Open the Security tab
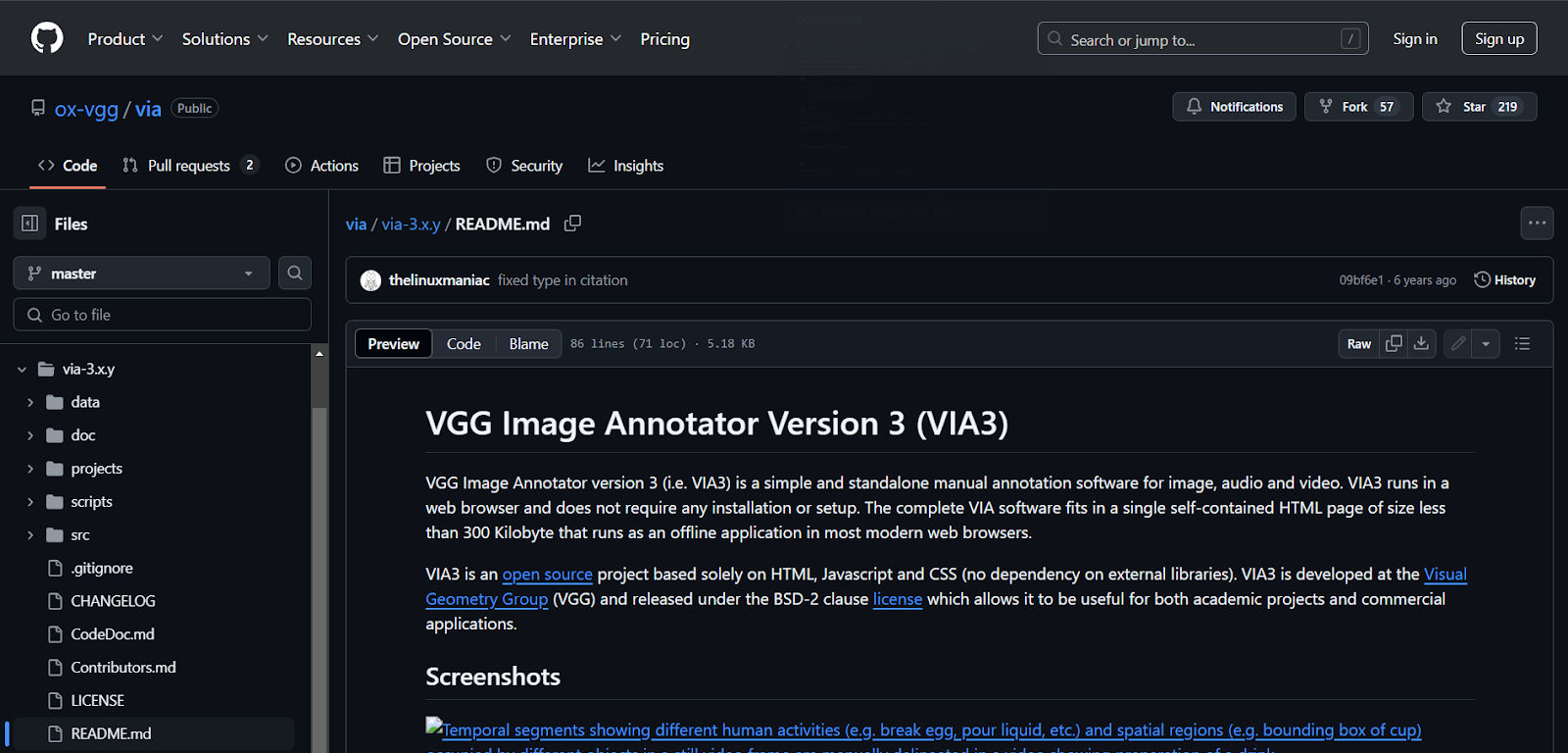The height and width of the screenshot is (753, 1568). tap(524, 166)
